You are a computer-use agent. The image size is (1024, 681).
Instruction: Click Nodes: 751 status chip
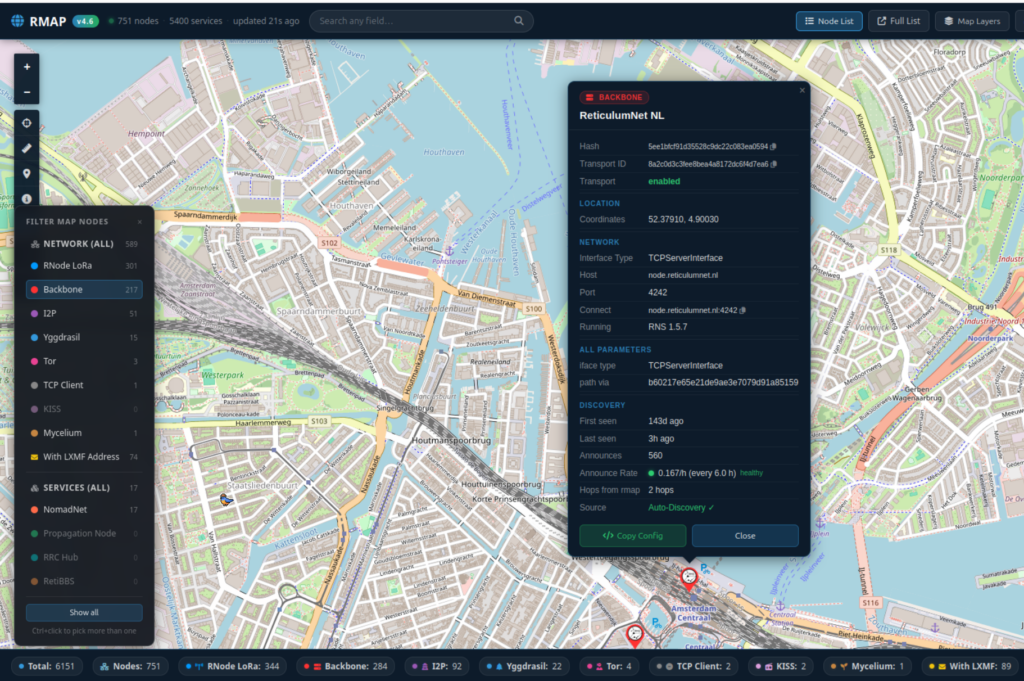[x=131, y=667]
